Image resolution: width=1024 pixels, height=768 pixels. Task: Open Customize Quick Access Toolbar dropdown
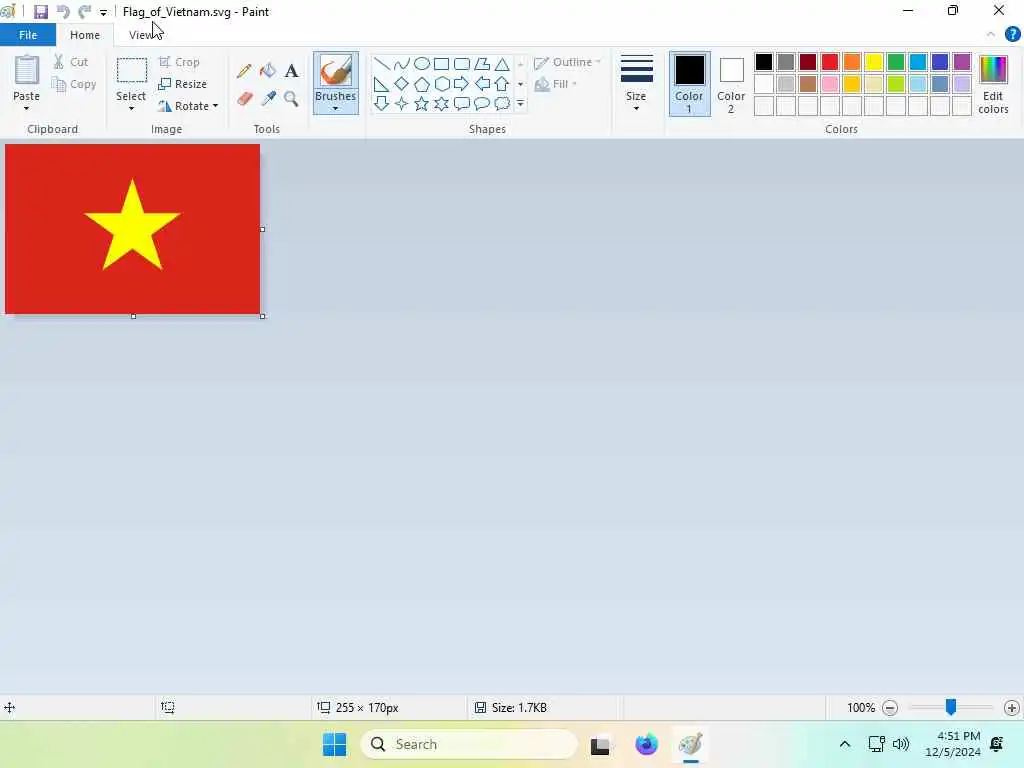point(103,12)
